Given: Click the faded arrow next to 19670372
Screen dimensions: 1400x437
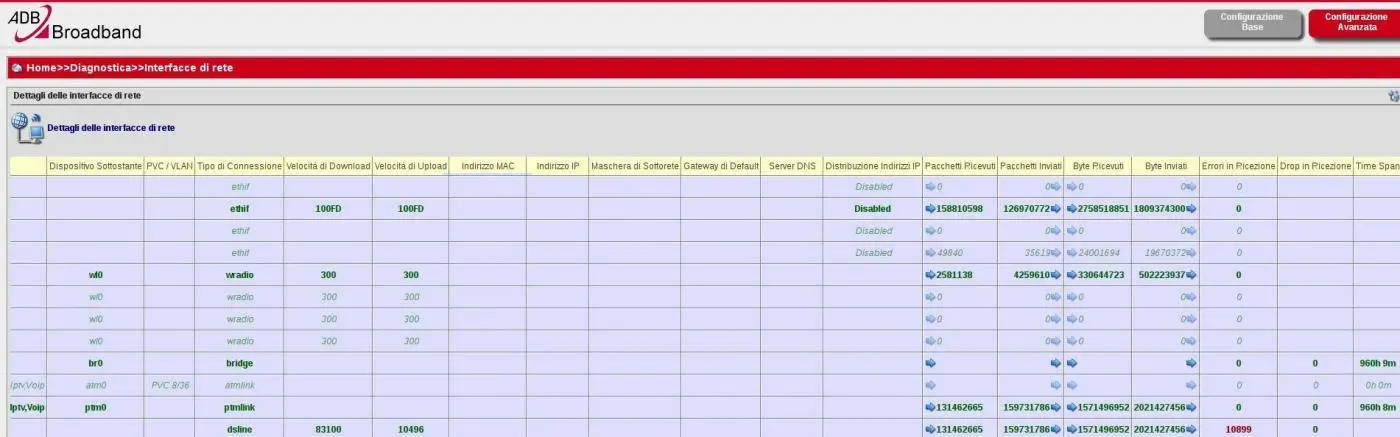Looking at the screenshot, I should point(1191,253).
